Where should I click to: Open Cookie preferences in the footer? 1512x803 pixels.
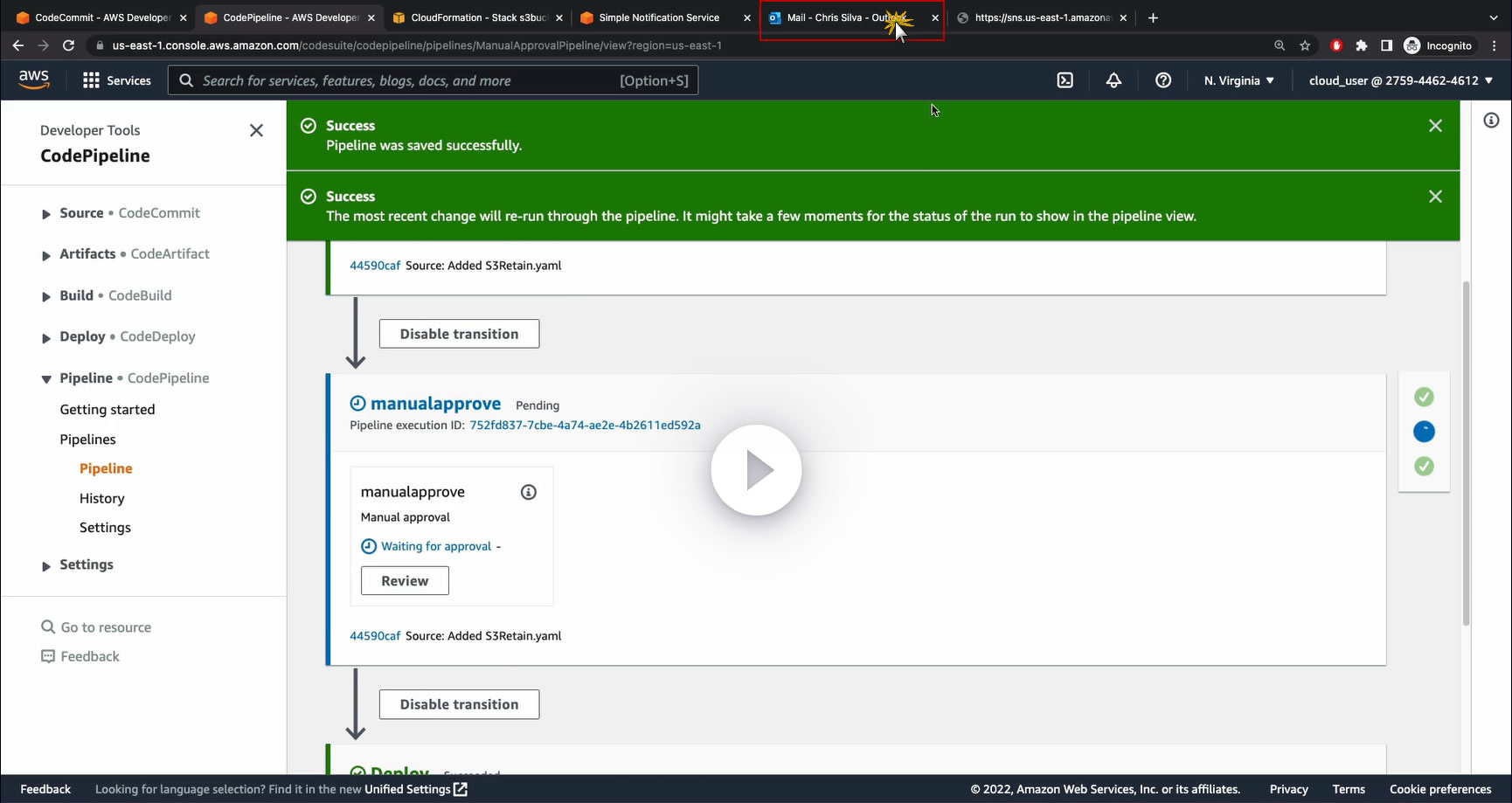1440,789
